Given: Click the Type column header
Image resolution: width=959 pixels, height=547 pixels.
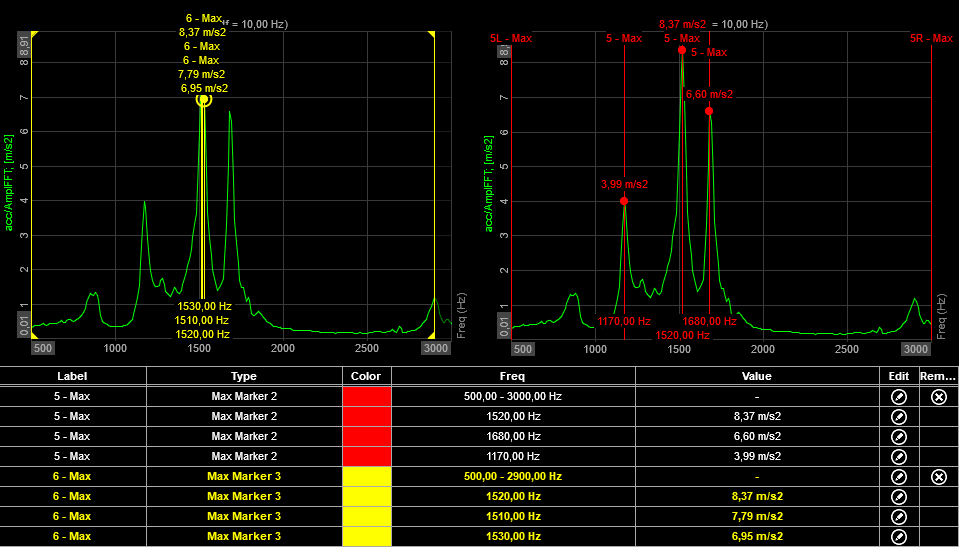Looking at the screenshot, I should click(244, 376).
